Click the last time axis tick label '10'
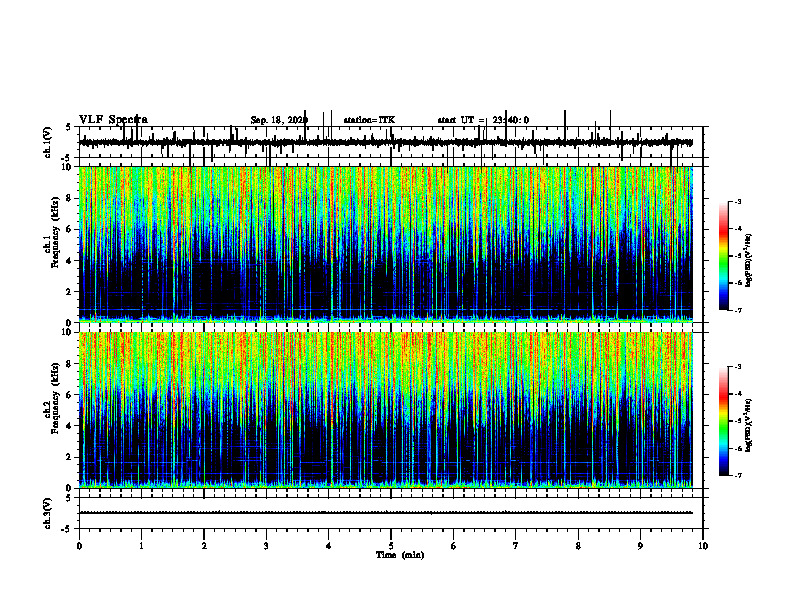The width and height of the screenshot is (792, 612). (x=703, y=546)
